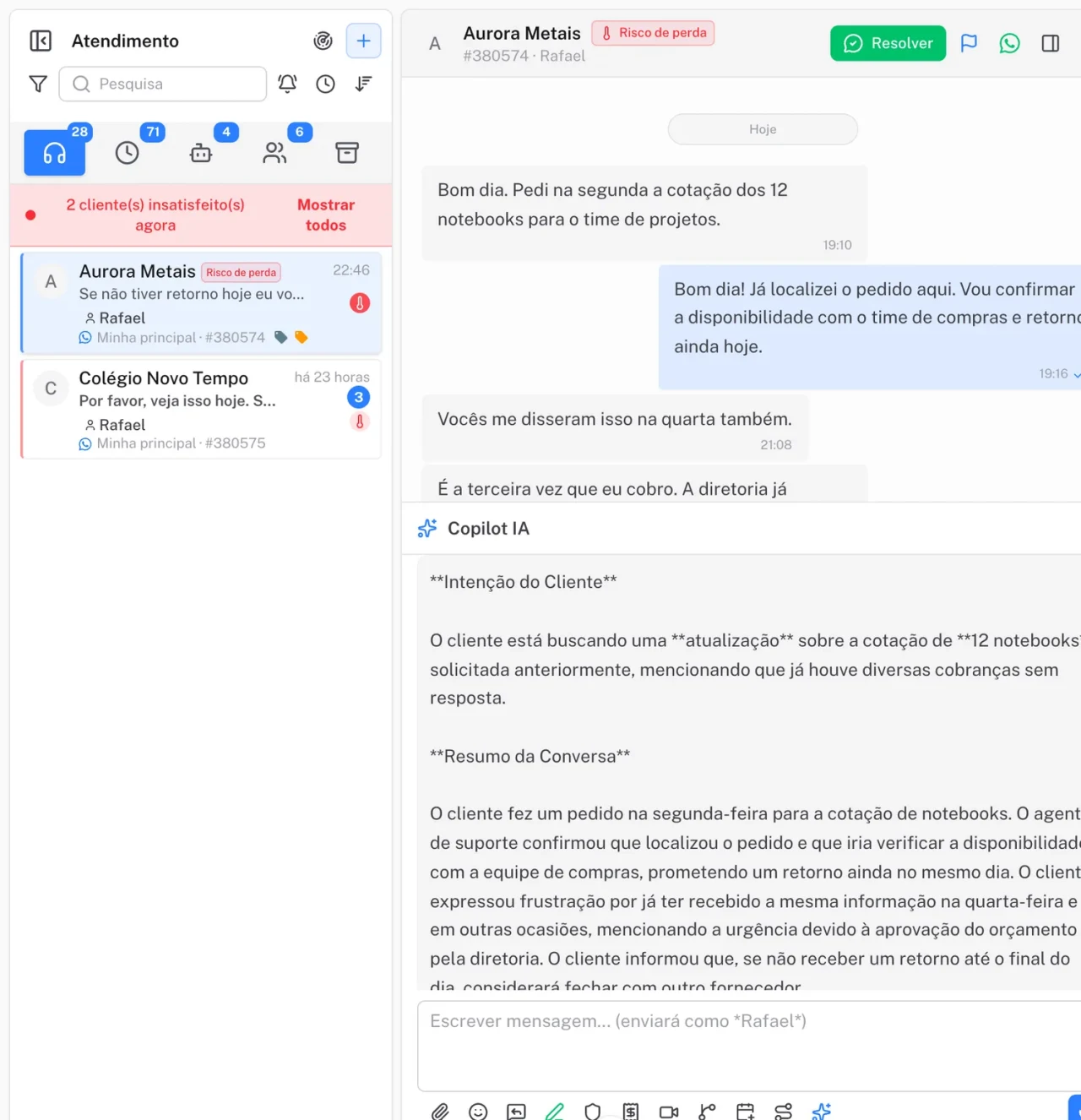Click red thermometer icon on Aurora Metais row

(360, 303)
